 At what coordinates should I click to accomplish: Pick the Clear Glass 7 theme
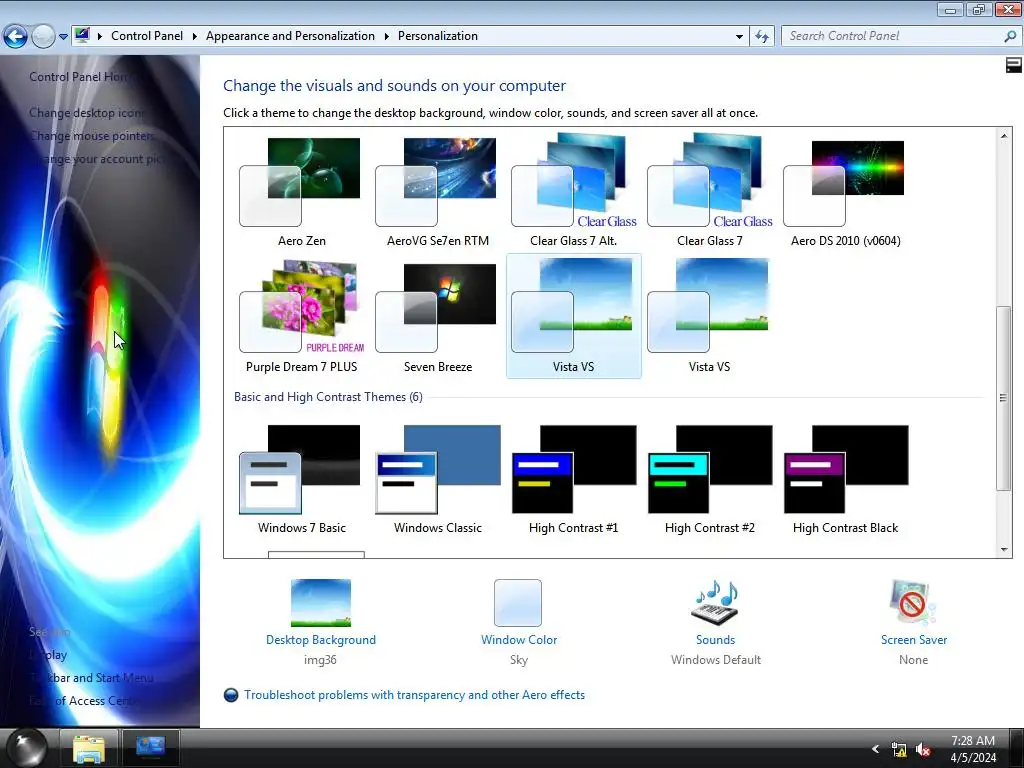coord(709,189)
